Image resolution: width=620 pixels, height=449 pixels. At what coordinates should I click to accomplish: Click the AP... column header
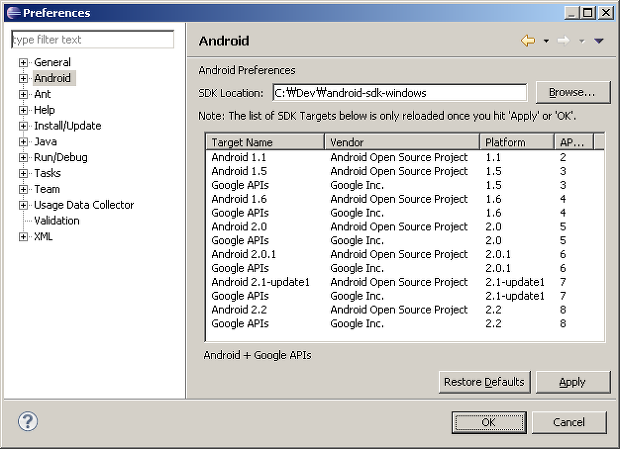[574, 142]
